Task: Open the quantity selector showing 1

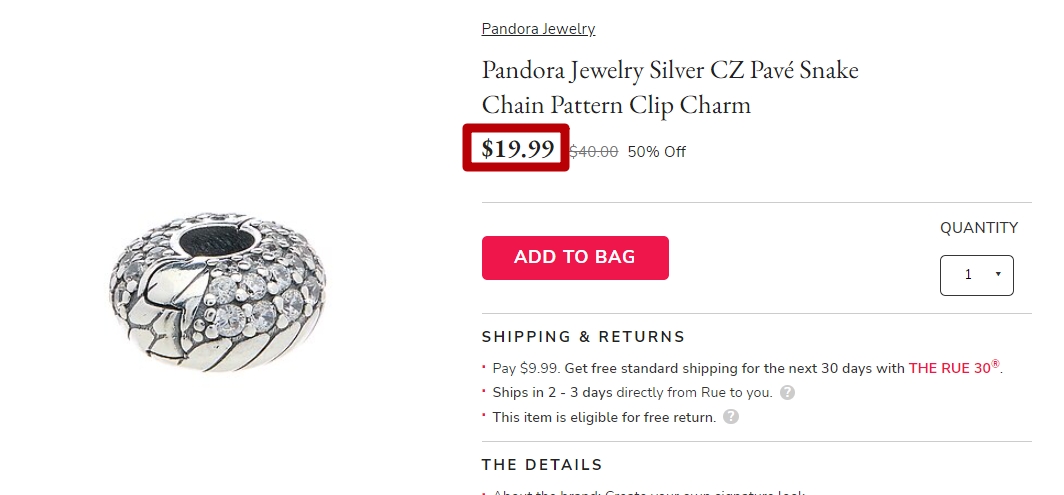Action: click(x=976, y=275)
